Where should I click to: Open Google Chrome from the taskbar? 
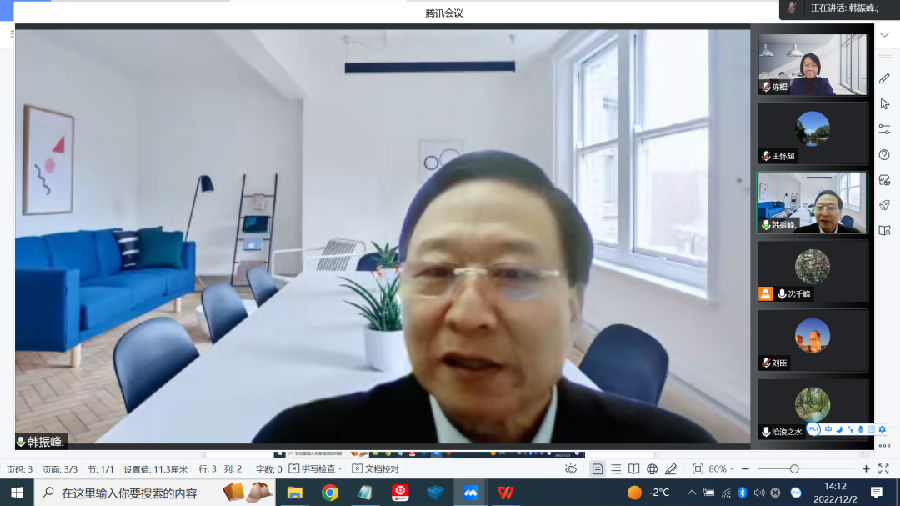(x=330, y=492)
